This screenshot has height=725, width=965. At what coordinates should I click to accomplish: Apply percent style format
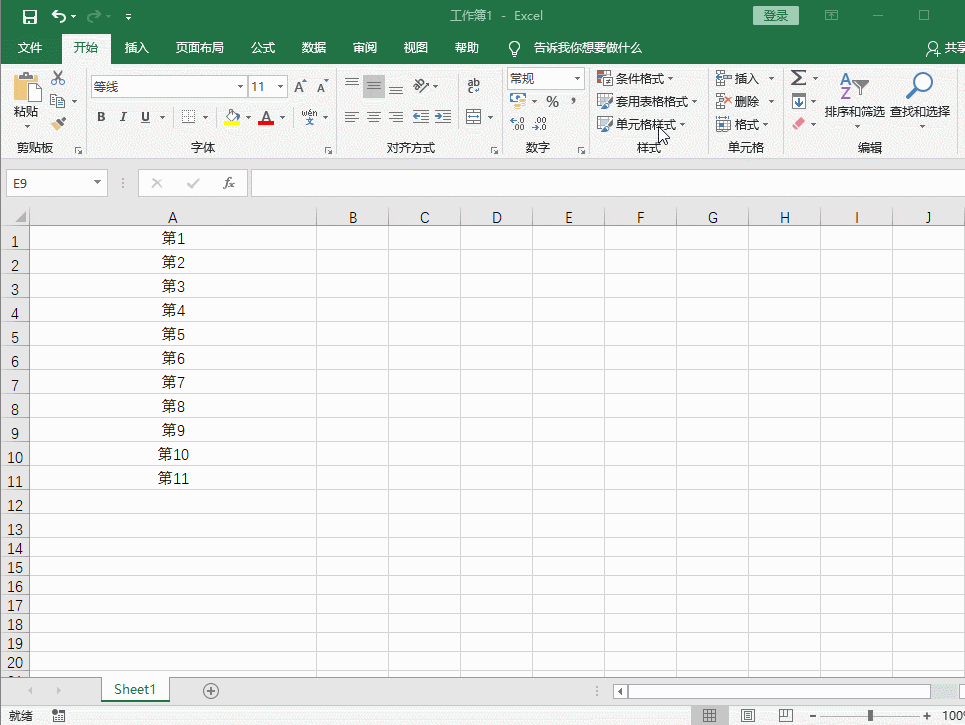[553, 102]
